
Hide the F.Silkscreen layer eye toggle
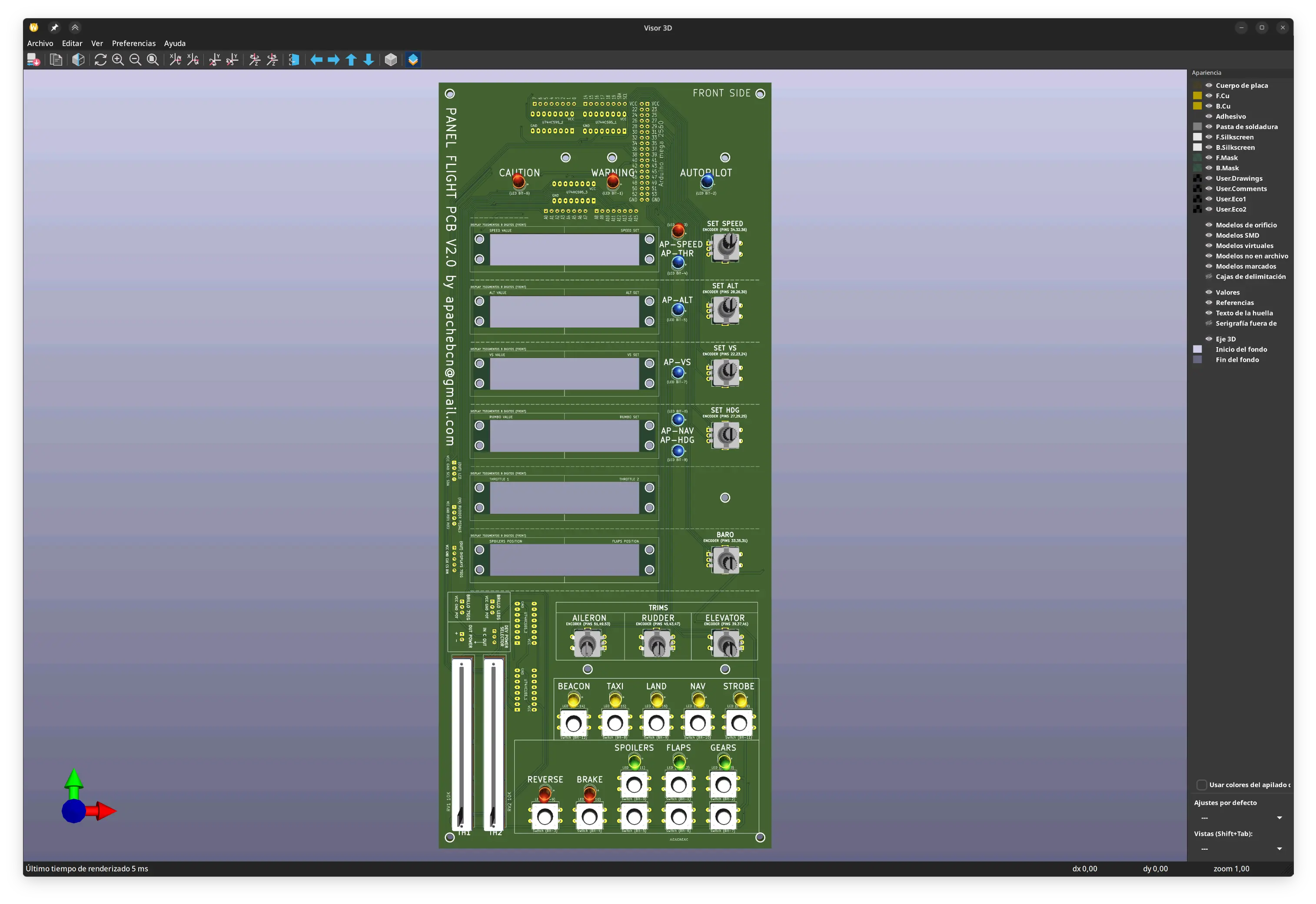1208,137
